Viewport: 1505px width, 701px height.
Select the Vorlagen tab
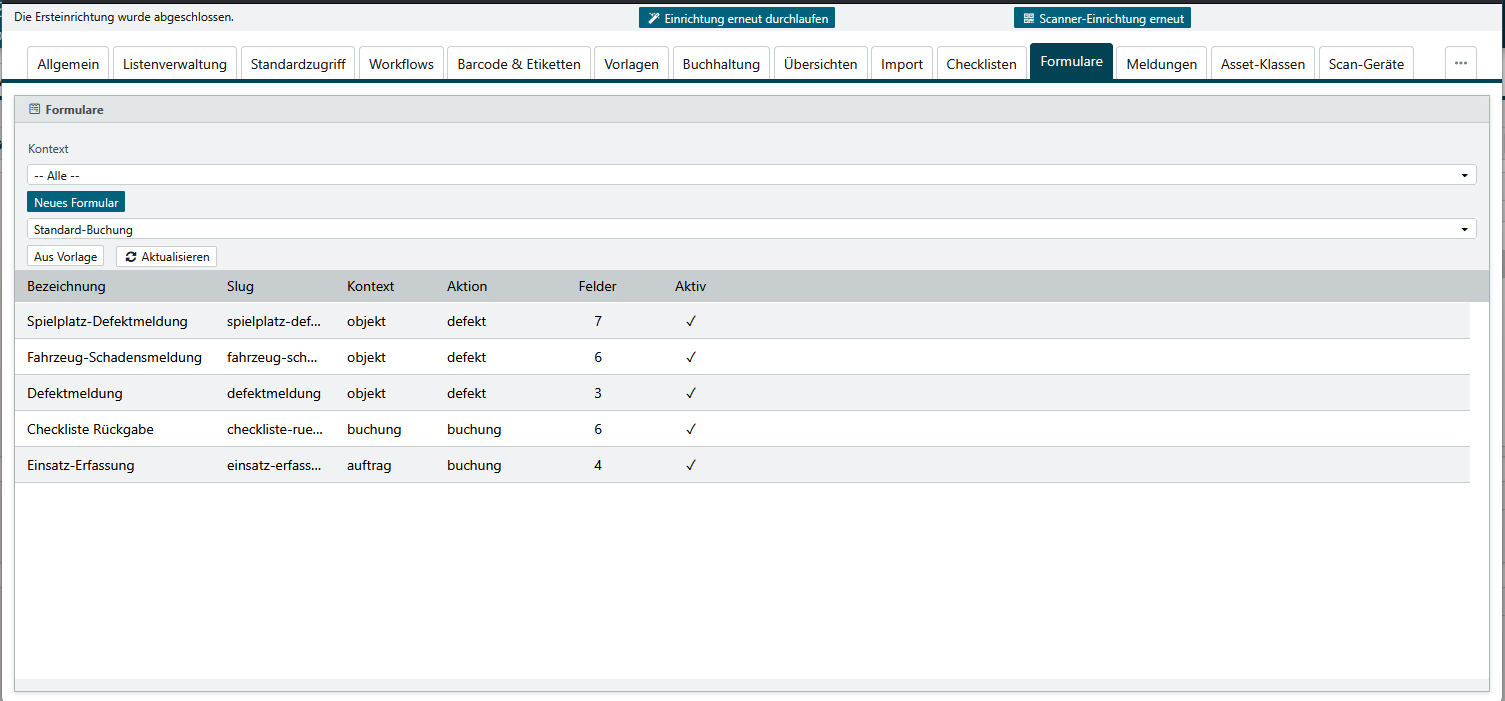[631, 63]
